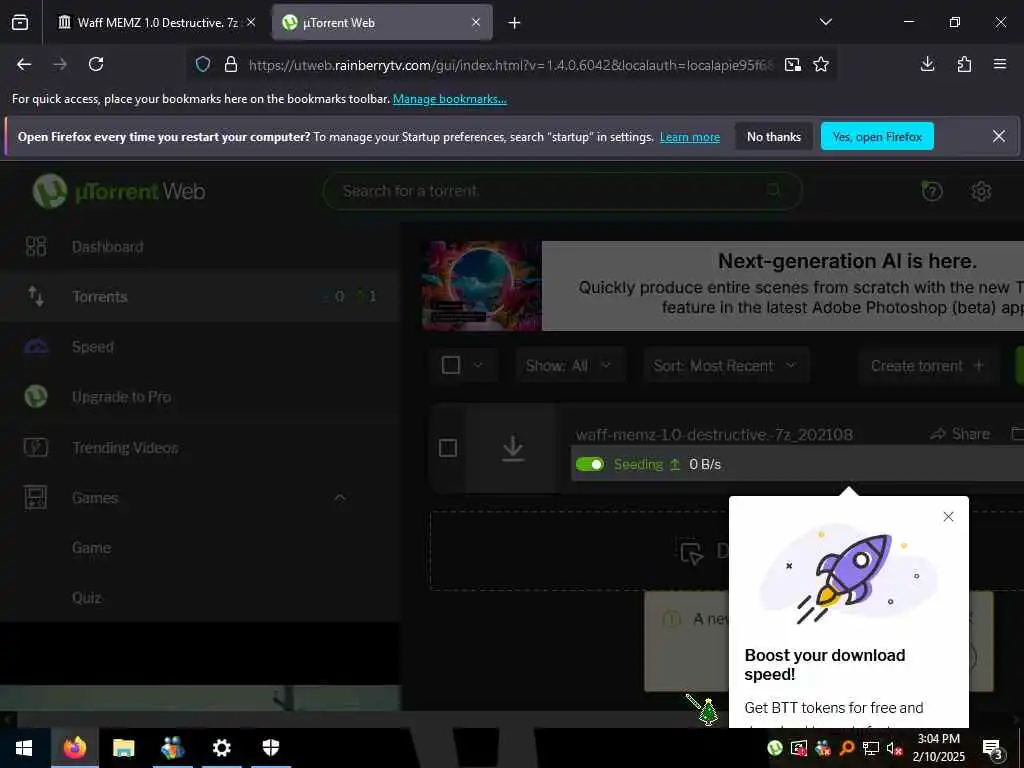
Task: Open the Show: All filter dropdown
Action: click(570, 366)
